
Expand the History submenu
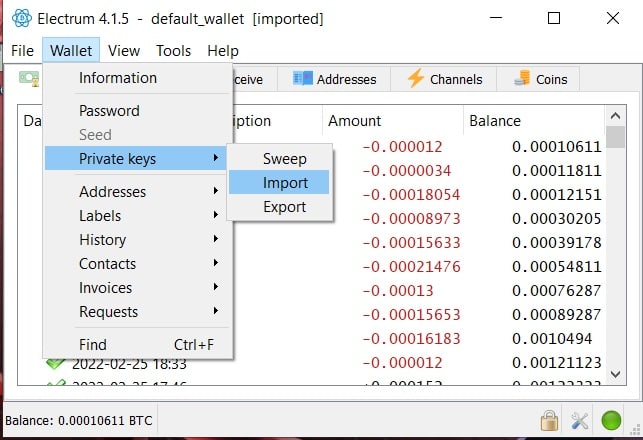(138, 239)
